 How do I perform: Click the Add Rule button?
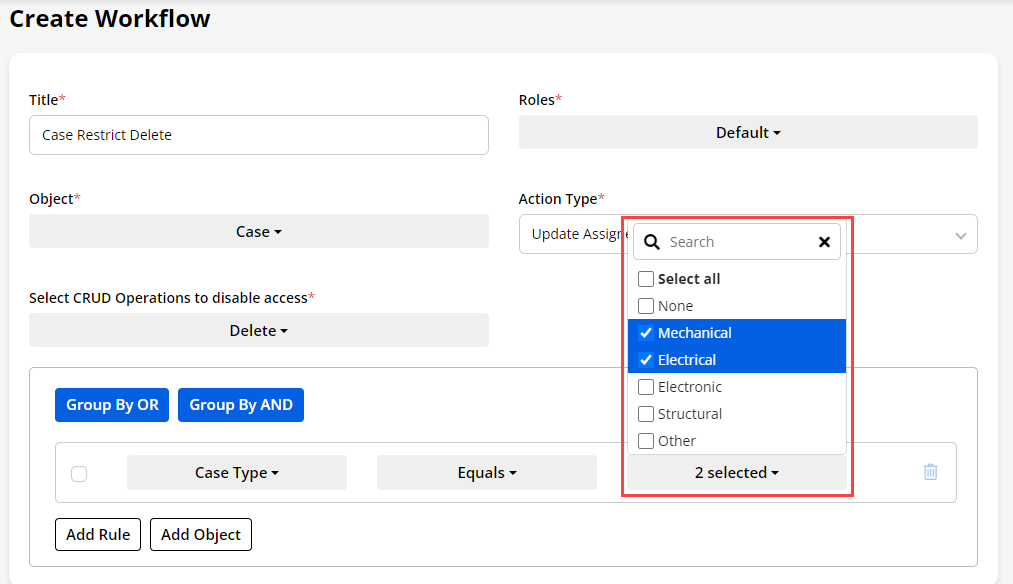[x=98, y=535]
